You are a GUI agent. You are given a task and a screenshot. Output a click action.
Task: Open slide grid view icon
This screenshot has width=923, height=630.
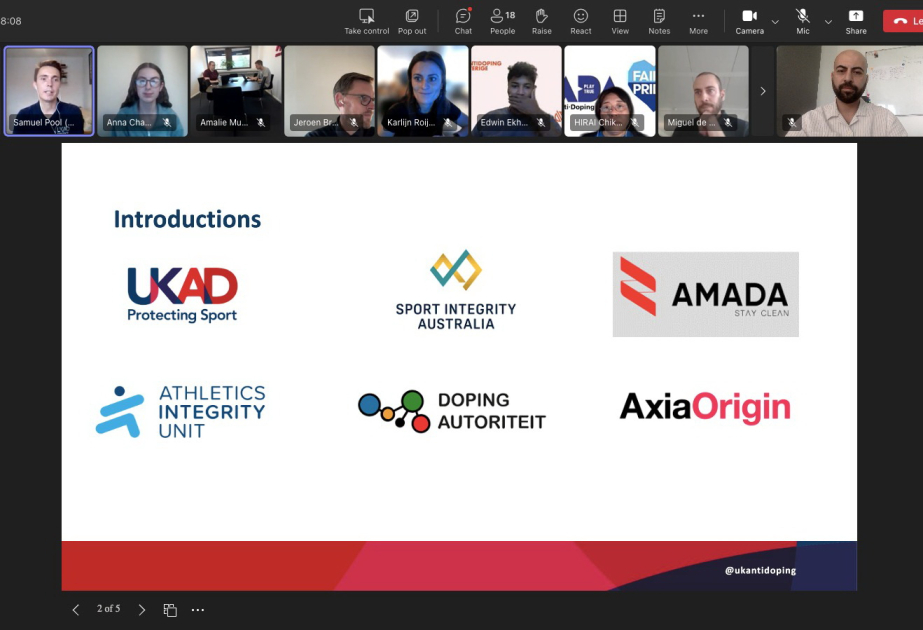click(x=170, y=610)
